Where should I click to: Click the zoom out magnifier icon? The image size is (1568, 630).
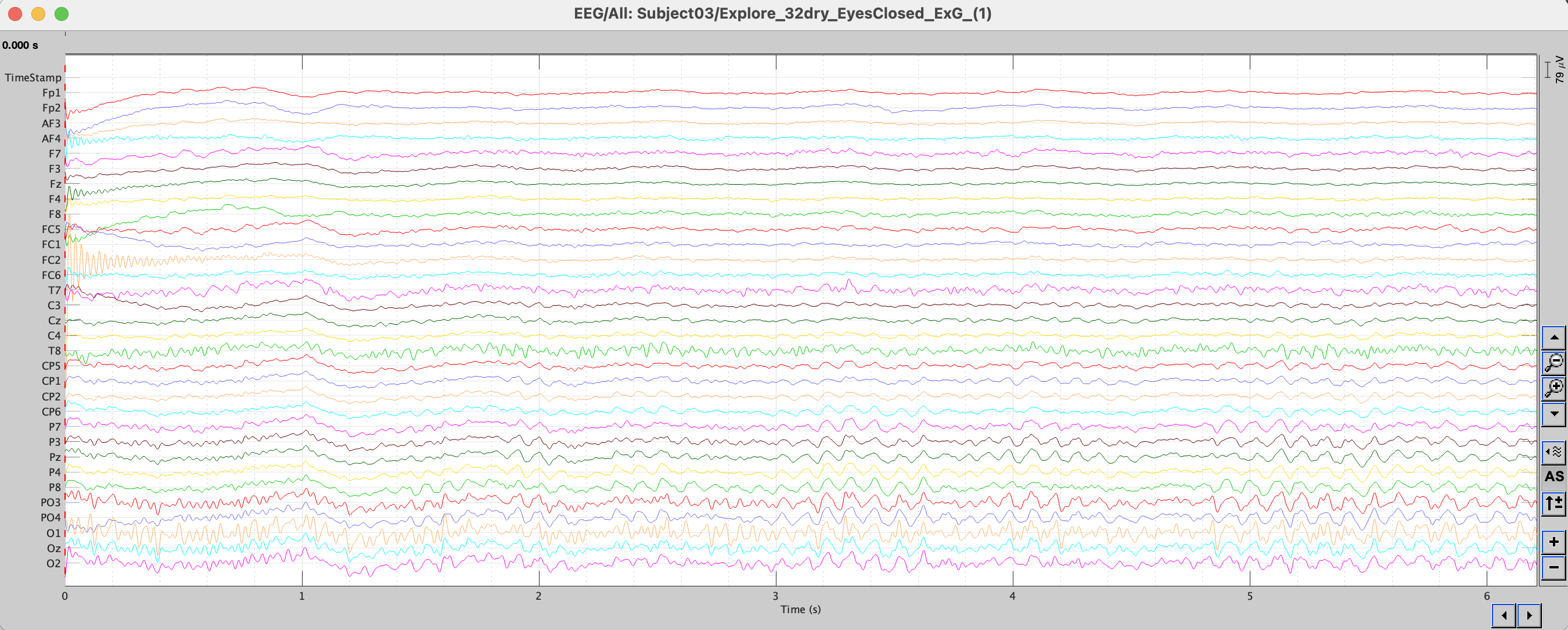coord(1553,363)
